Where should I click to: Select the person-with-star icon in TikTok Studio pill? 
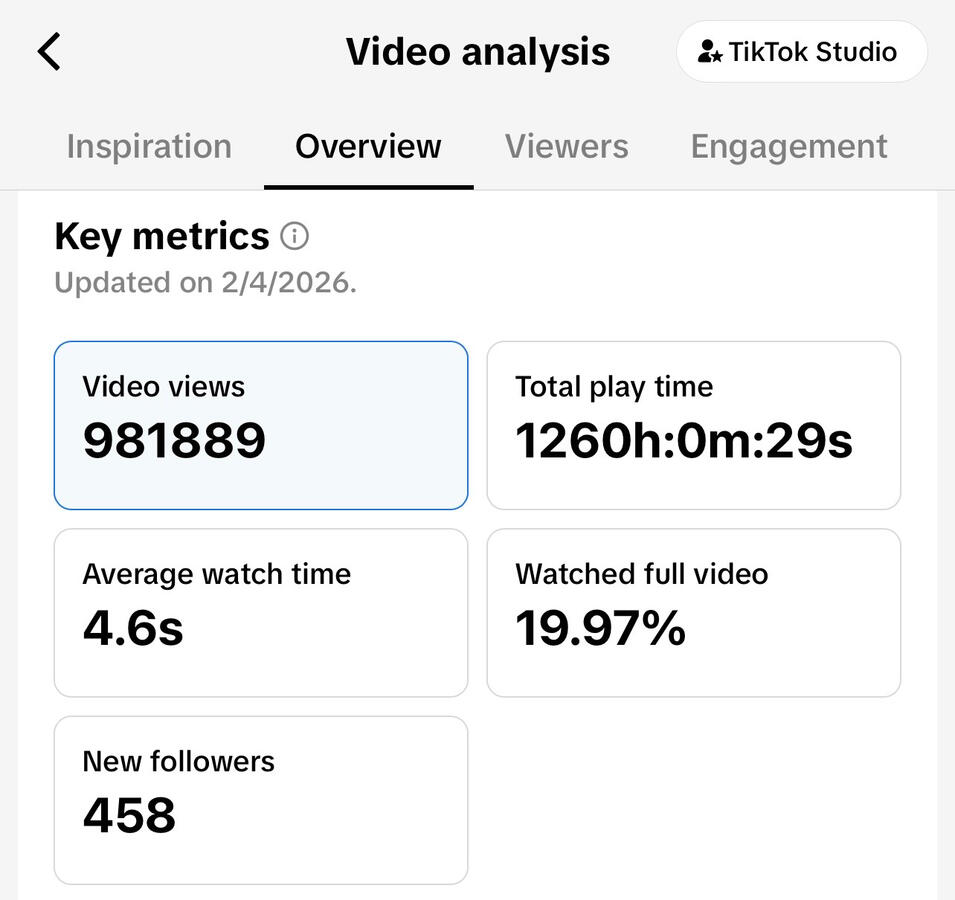(x=710, y=51)
